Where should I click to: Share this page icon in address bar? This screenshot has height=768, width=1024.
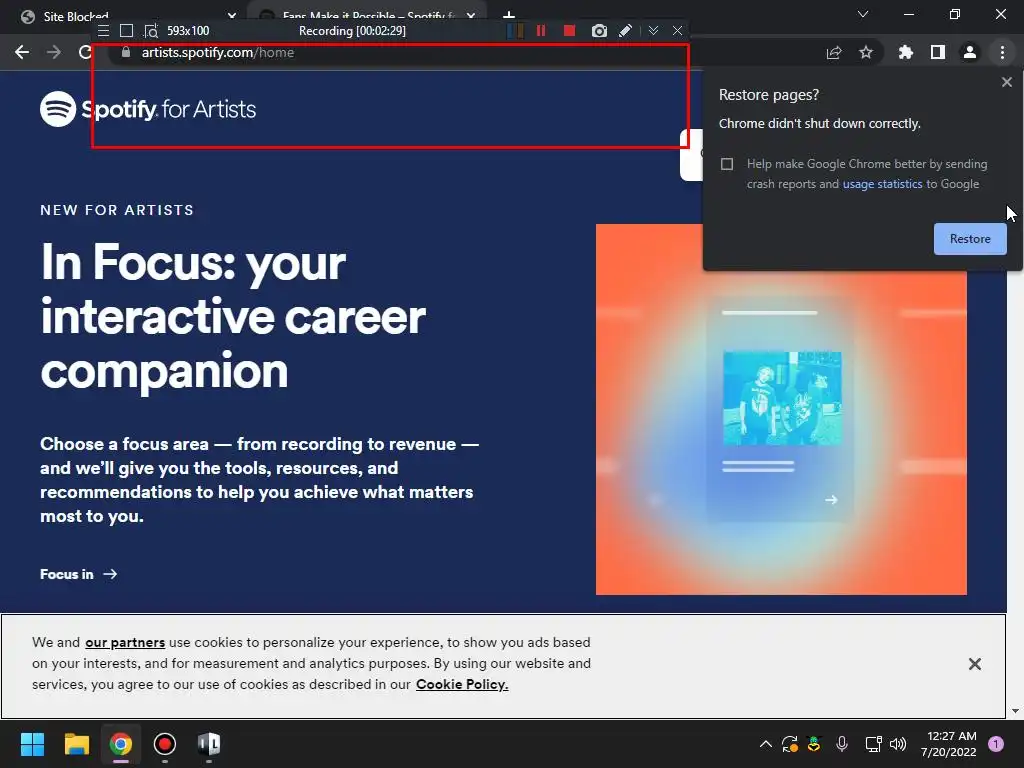point(834,52)
